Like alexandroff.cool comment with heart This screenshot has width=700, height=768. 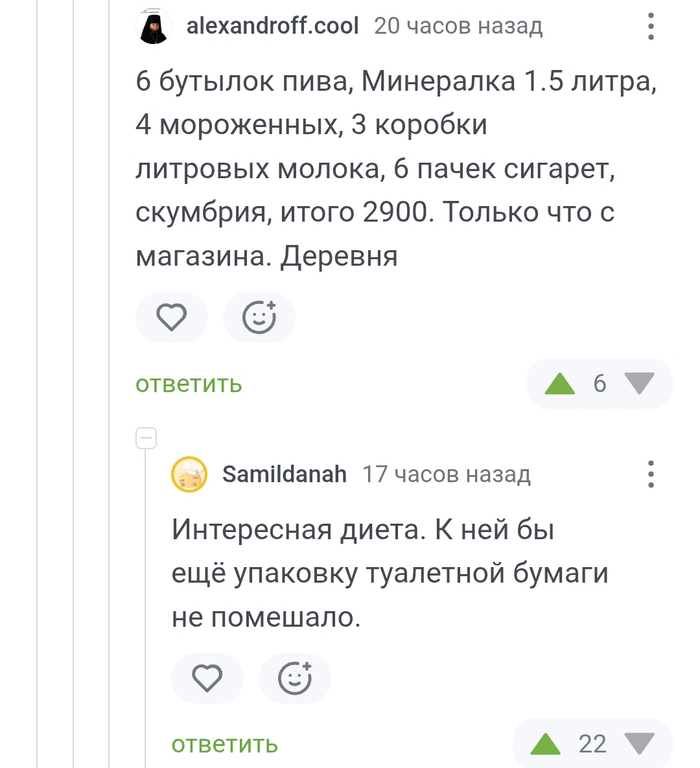(x=172, y=318)
